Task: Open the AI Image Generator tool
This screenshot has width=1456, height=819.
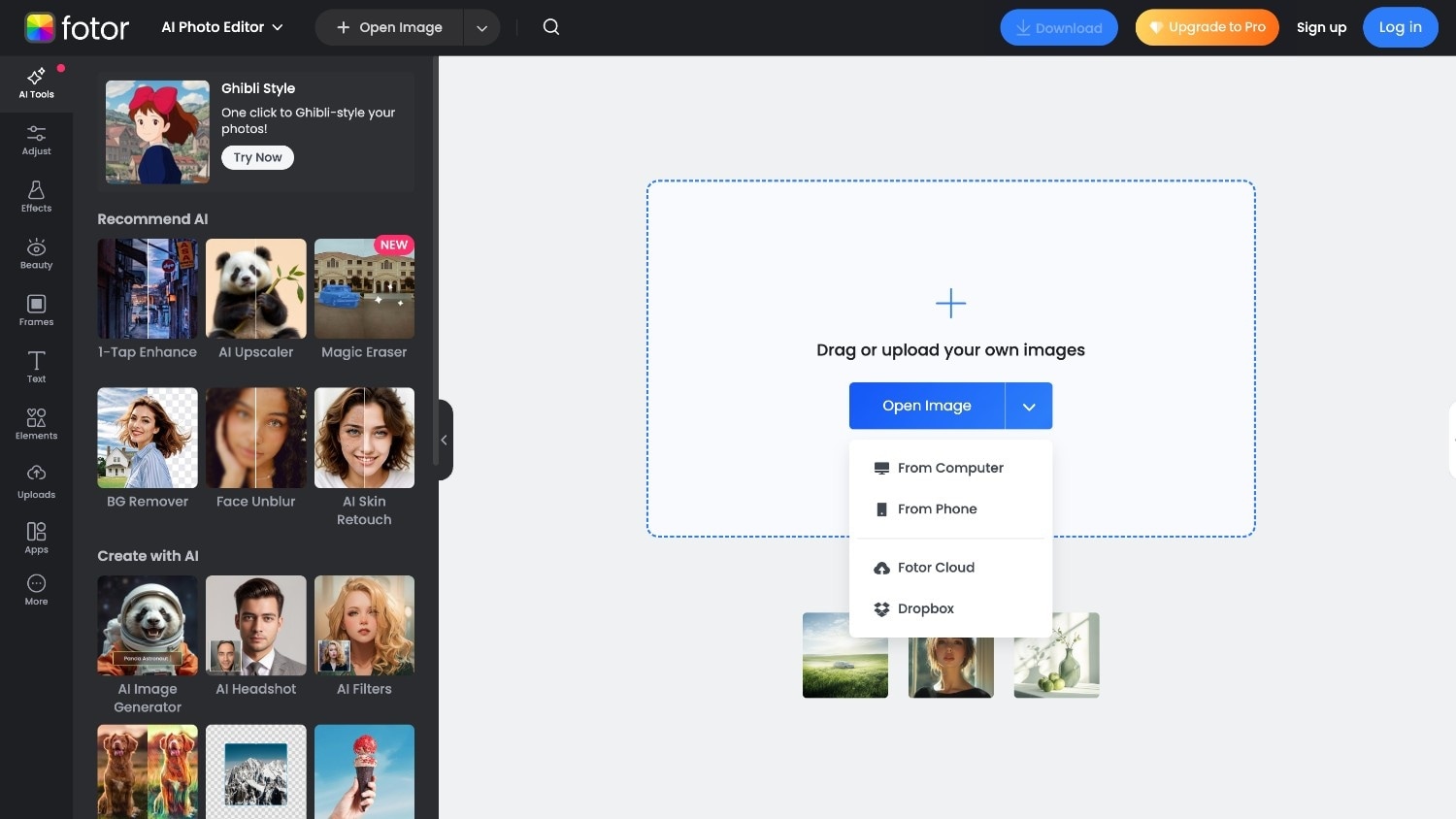Action: (x=148, y=645)
